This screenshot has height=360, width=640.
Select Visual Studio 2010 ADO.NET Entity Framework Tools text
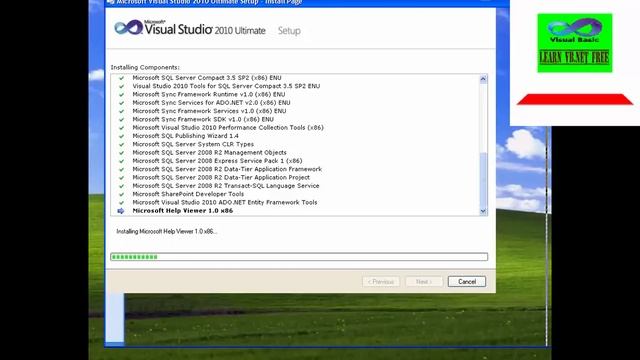[x=225, y=202]
